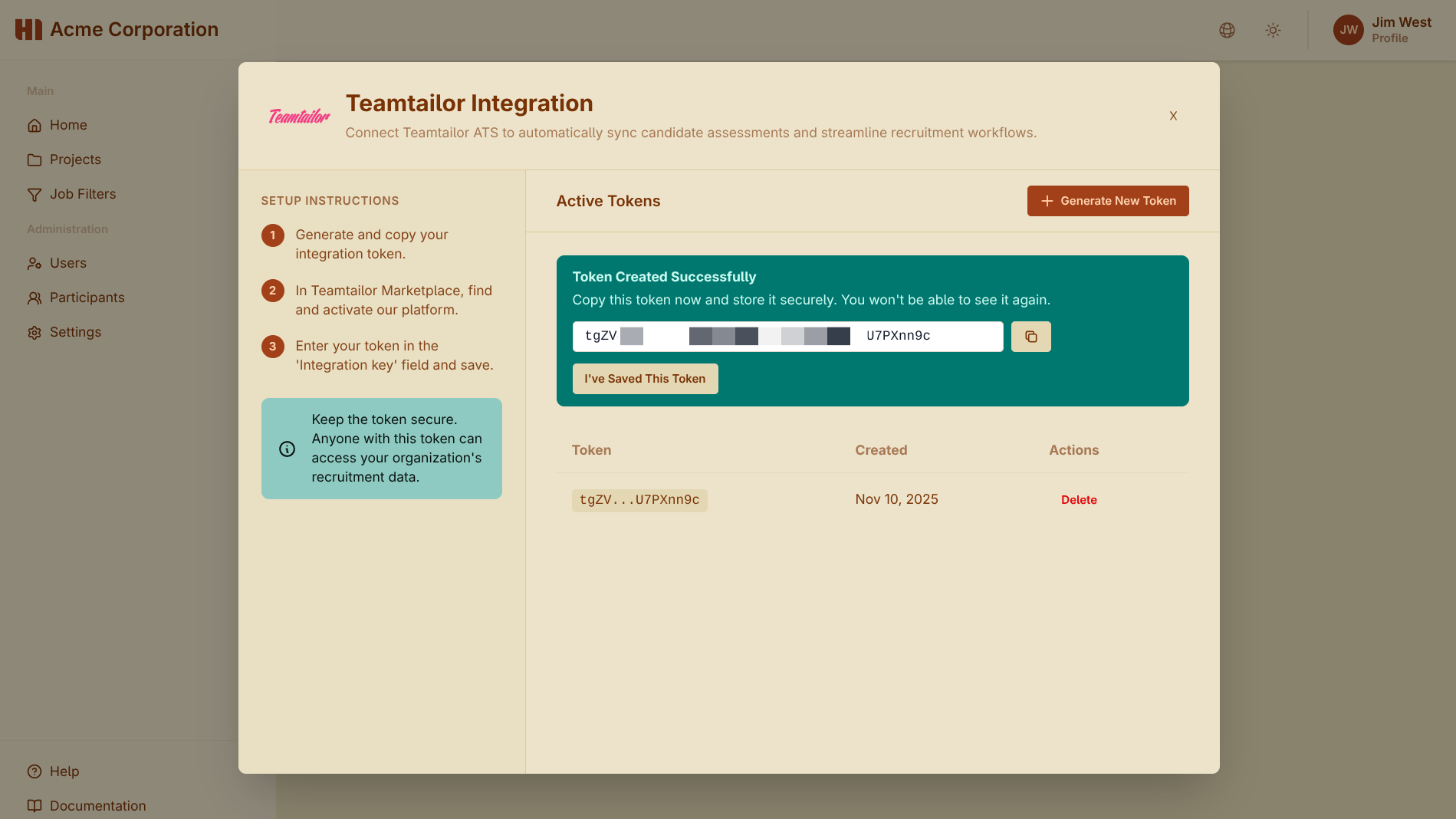Click the Acme Corporation logo icon
This screenshot has height=819, width=1456.
(28, 30)
